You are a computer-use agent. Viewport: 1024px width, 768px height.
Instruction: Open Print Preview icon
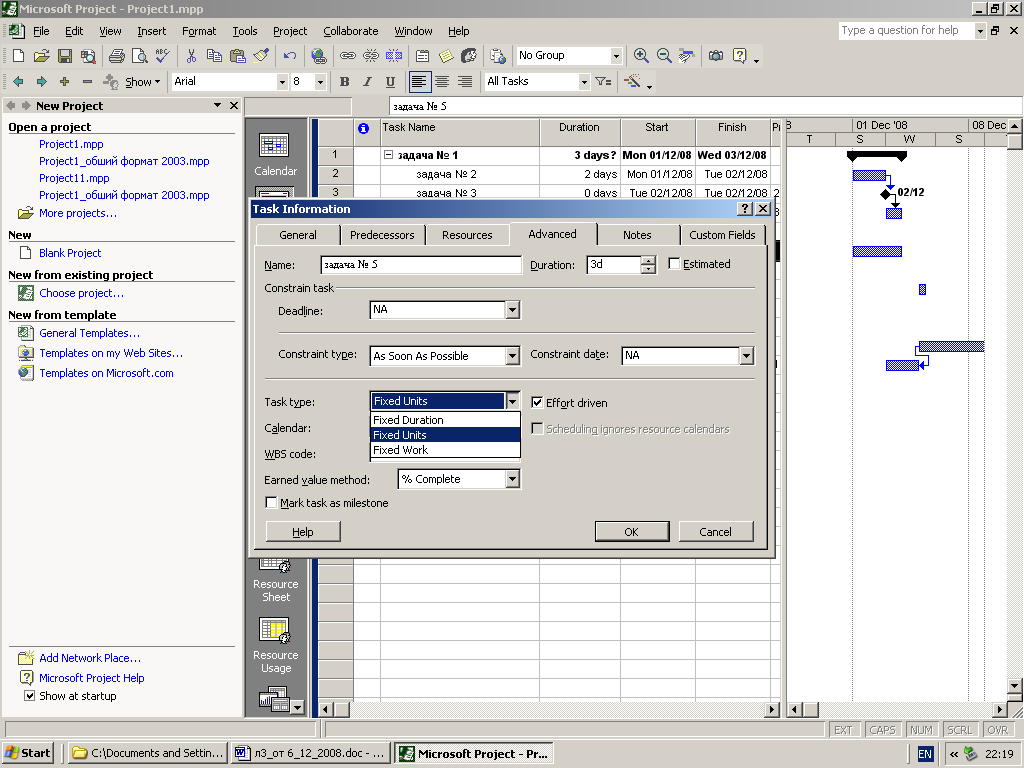139,56
